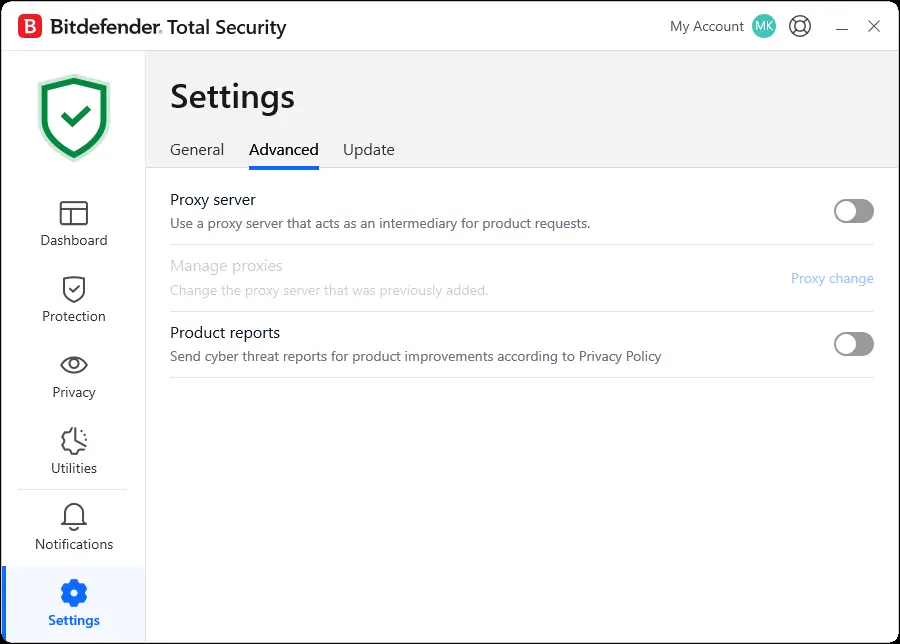Click the MK account avatar
900x644 pixels.
[763, 26]
